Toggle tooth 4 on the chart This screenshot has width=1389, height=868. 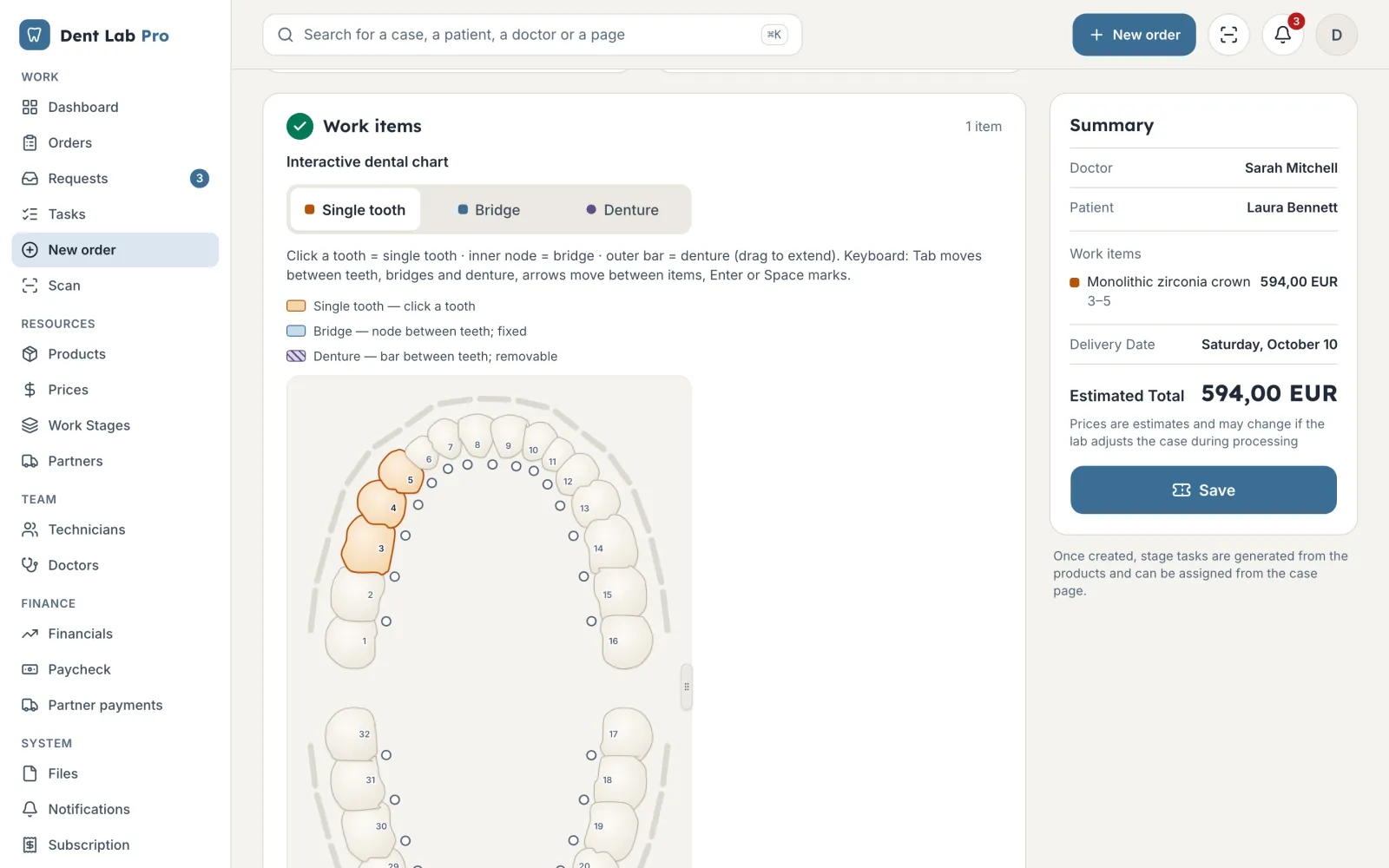[x=382, y=503]
